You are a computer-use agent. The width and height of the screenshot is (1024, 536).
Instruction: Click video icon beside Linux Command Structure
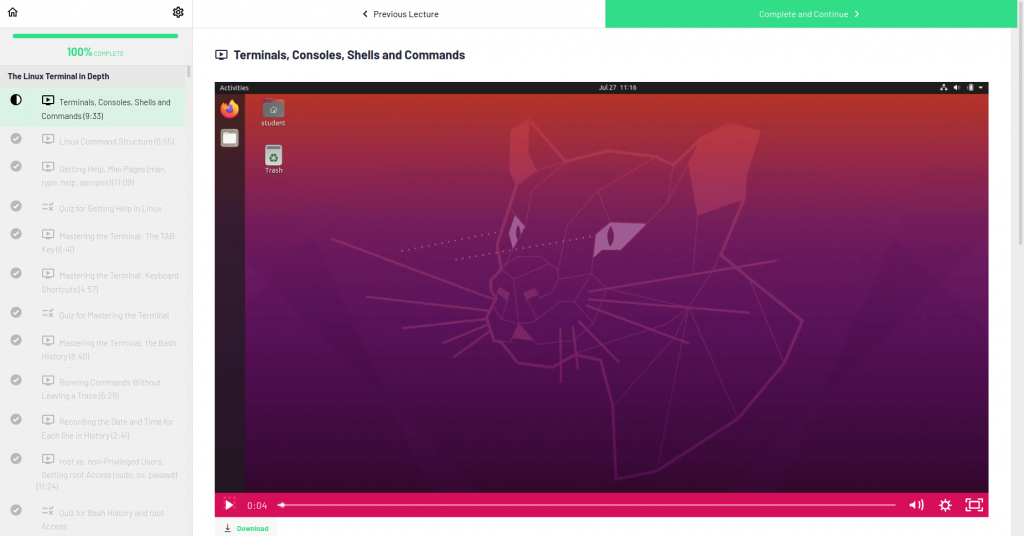[x=48, y=139]
